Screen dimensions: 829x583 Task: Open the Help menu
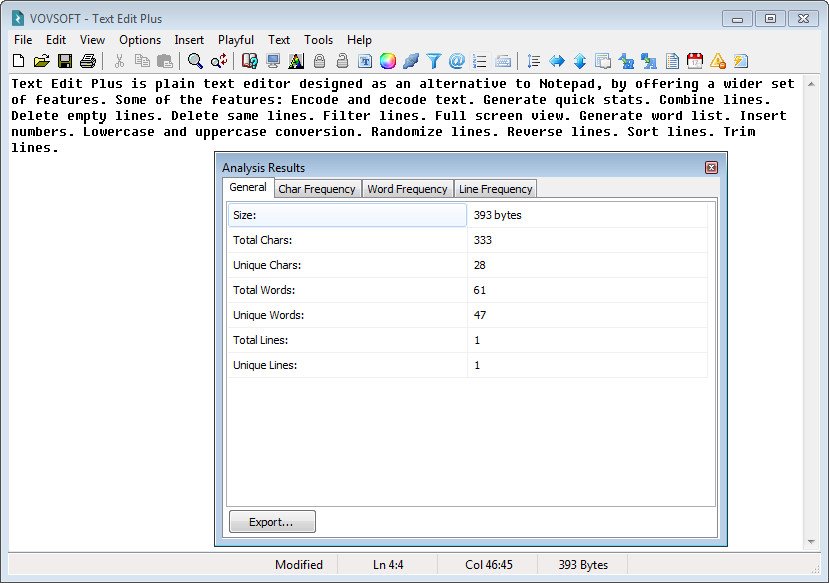pyautogui.click(x=360, y=40)
